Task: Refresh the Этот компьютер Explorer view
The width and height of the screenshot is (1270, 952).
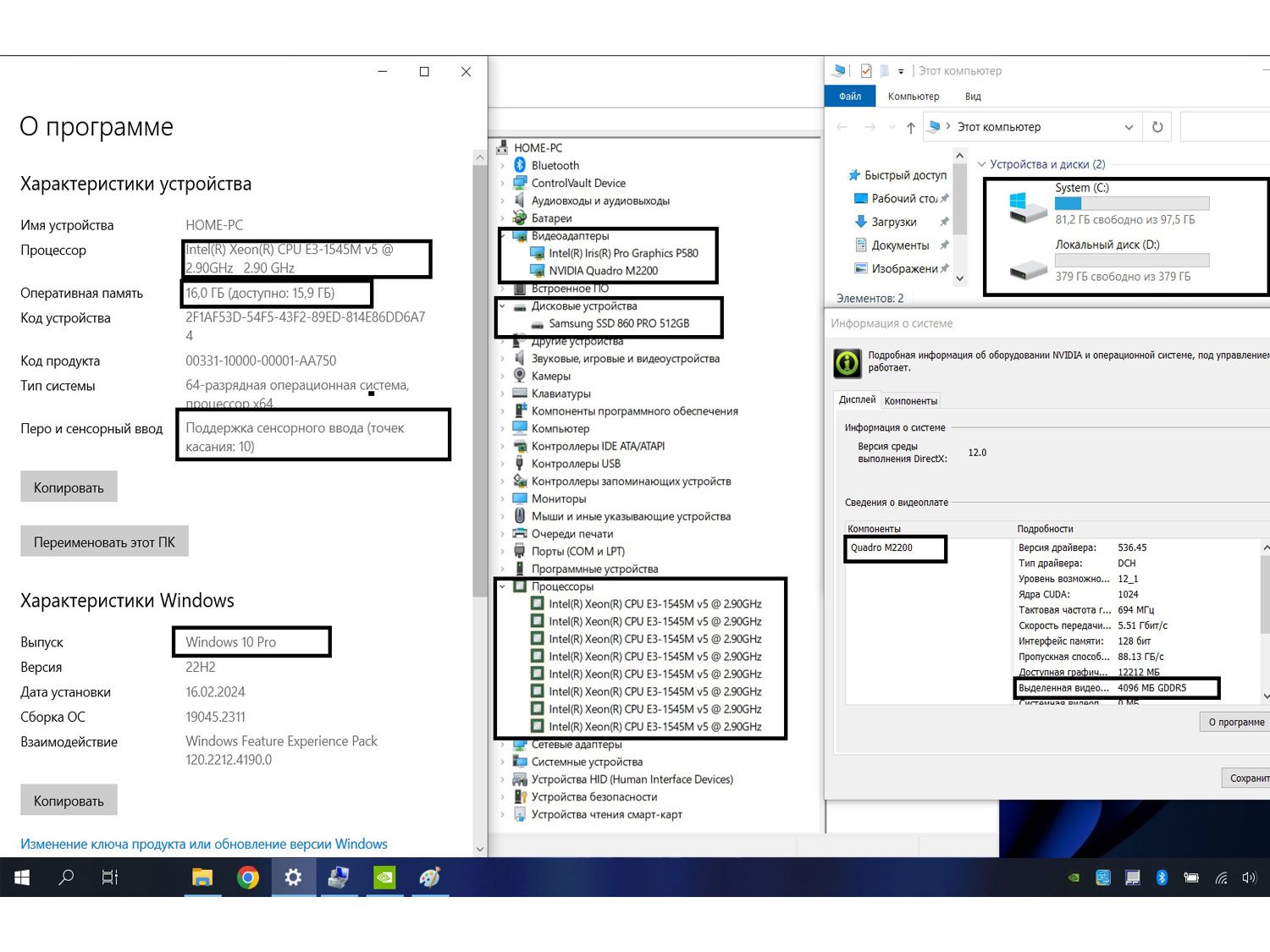Action: (1157, 127)
